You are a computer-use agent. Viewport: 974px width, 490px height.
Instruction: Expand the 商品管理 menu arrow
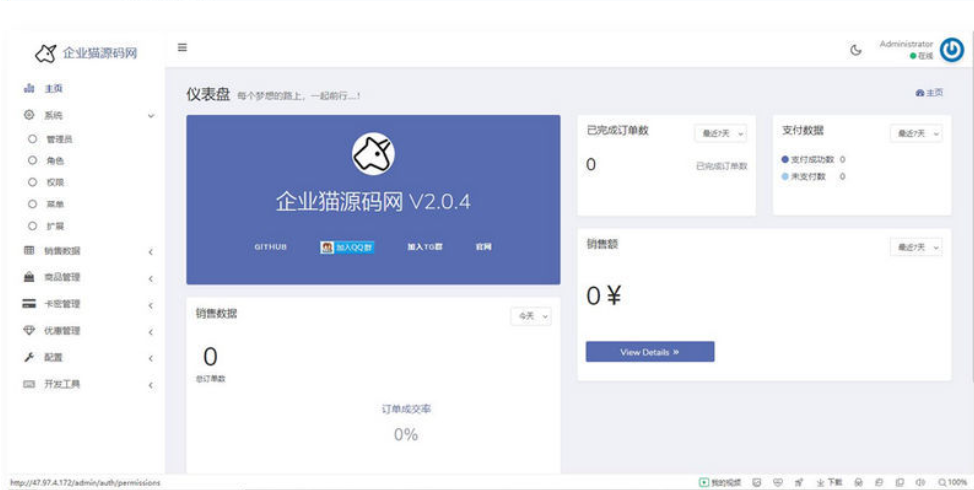tap(151, 278)
